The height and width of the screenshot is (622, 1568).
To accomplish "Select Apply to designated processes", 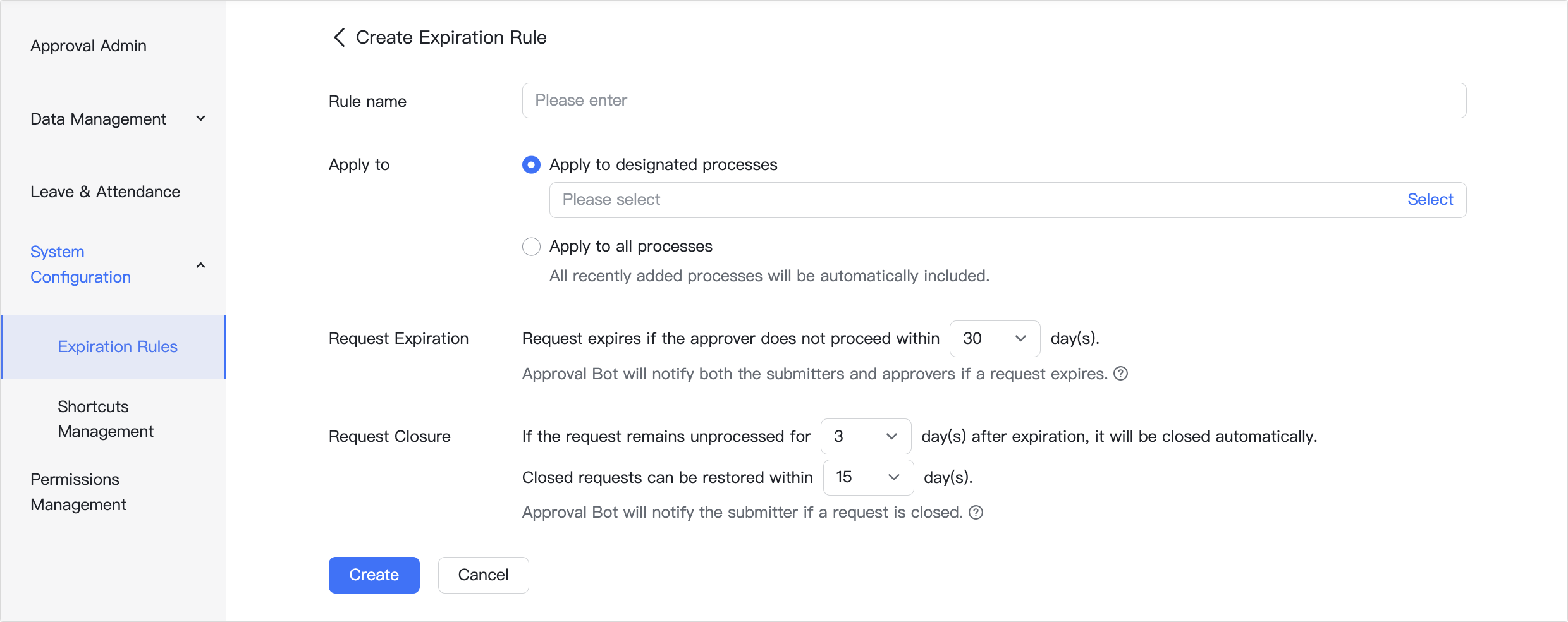I will [531, 164].
